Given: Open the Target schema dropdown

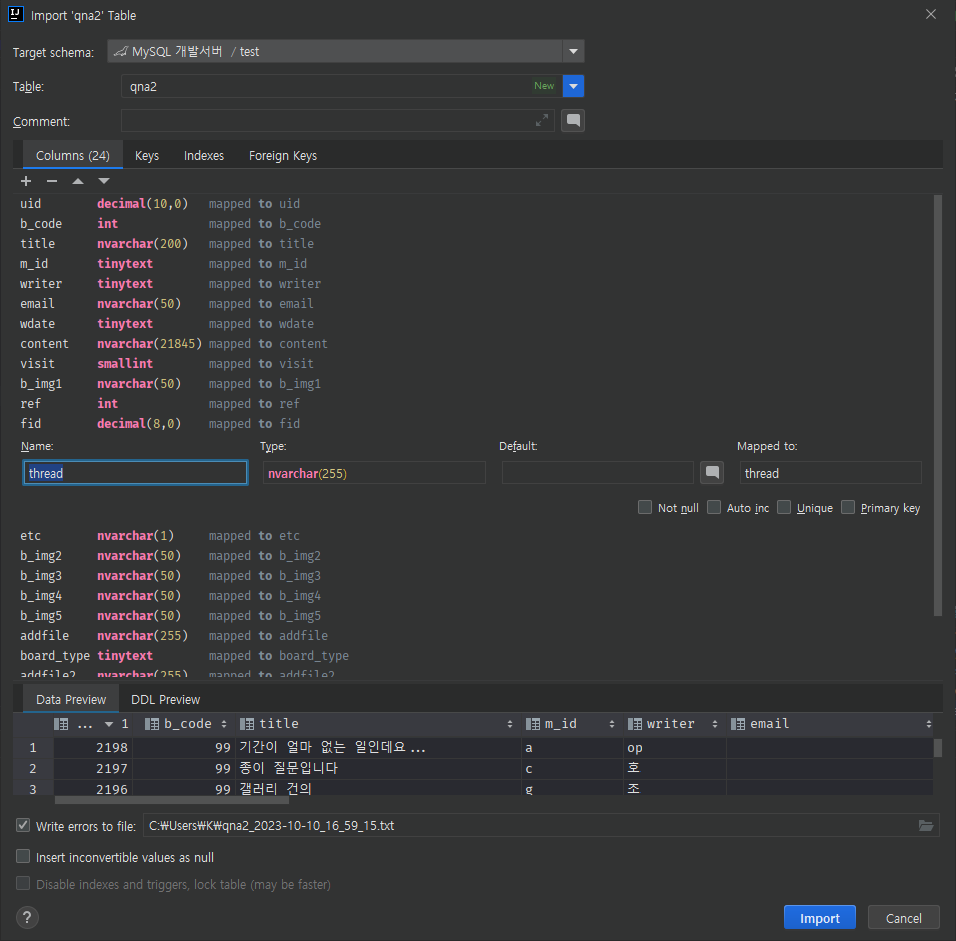Looking at the screenshot, I should [x=572, y=52].
